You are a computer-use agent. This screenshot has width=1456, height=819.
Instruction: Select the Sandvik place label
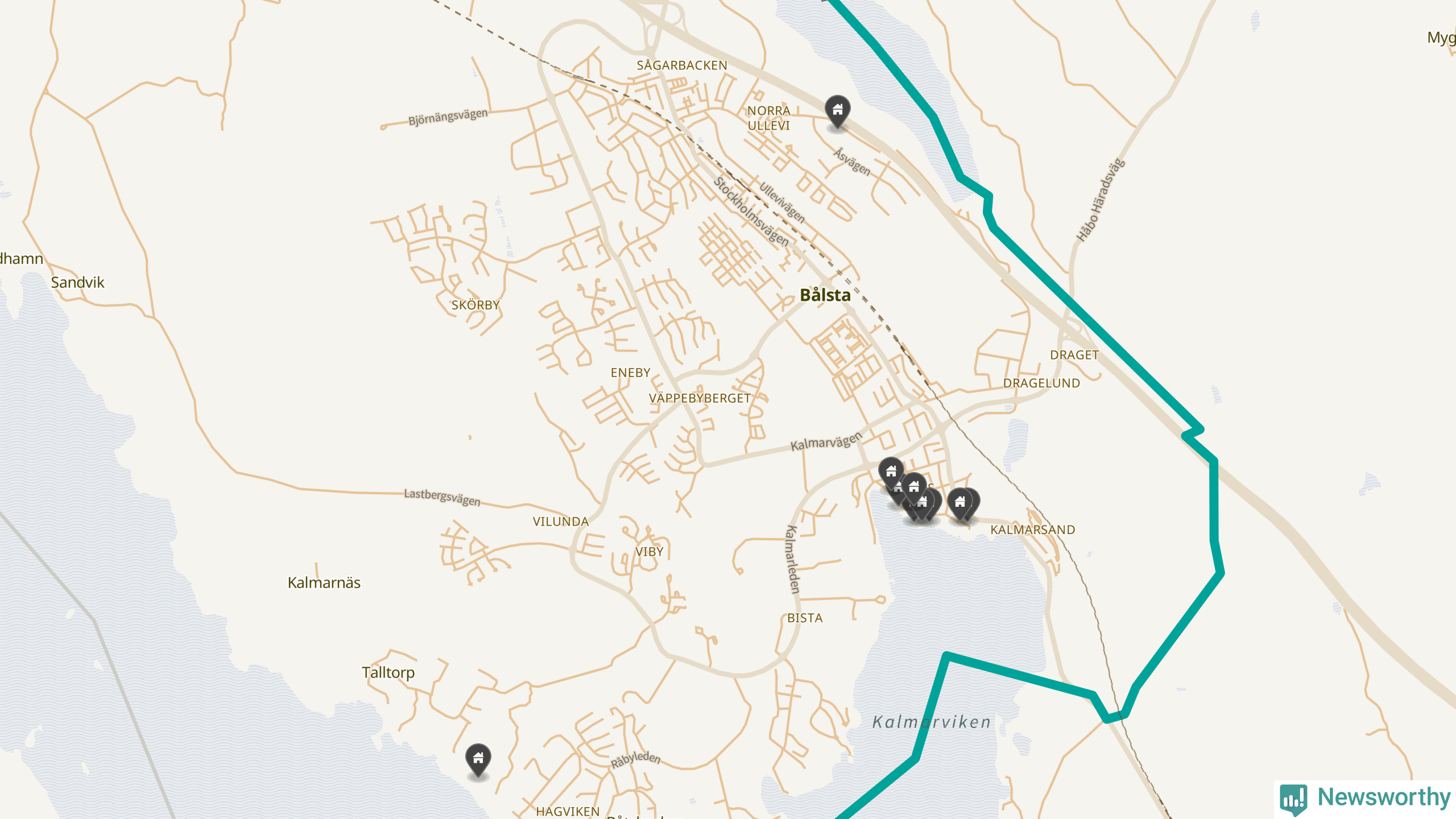pos(77,282)
